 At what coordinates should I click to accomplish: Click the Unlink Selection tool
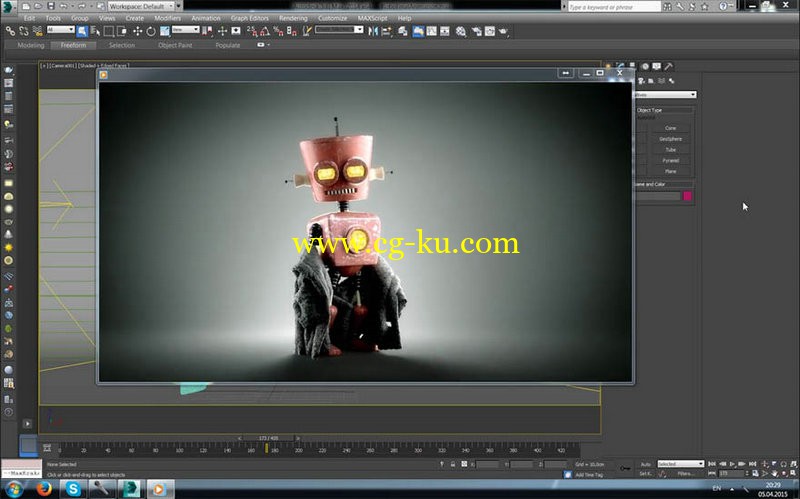[23, 31]
